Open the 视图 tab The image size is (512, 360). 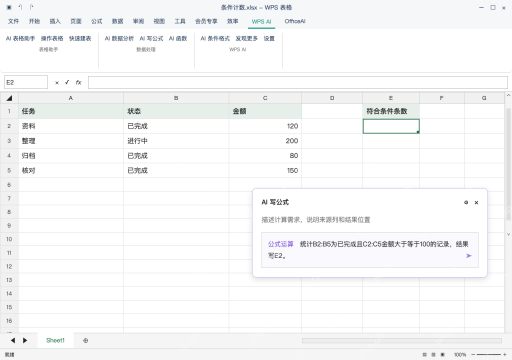(x=159, y=21)
